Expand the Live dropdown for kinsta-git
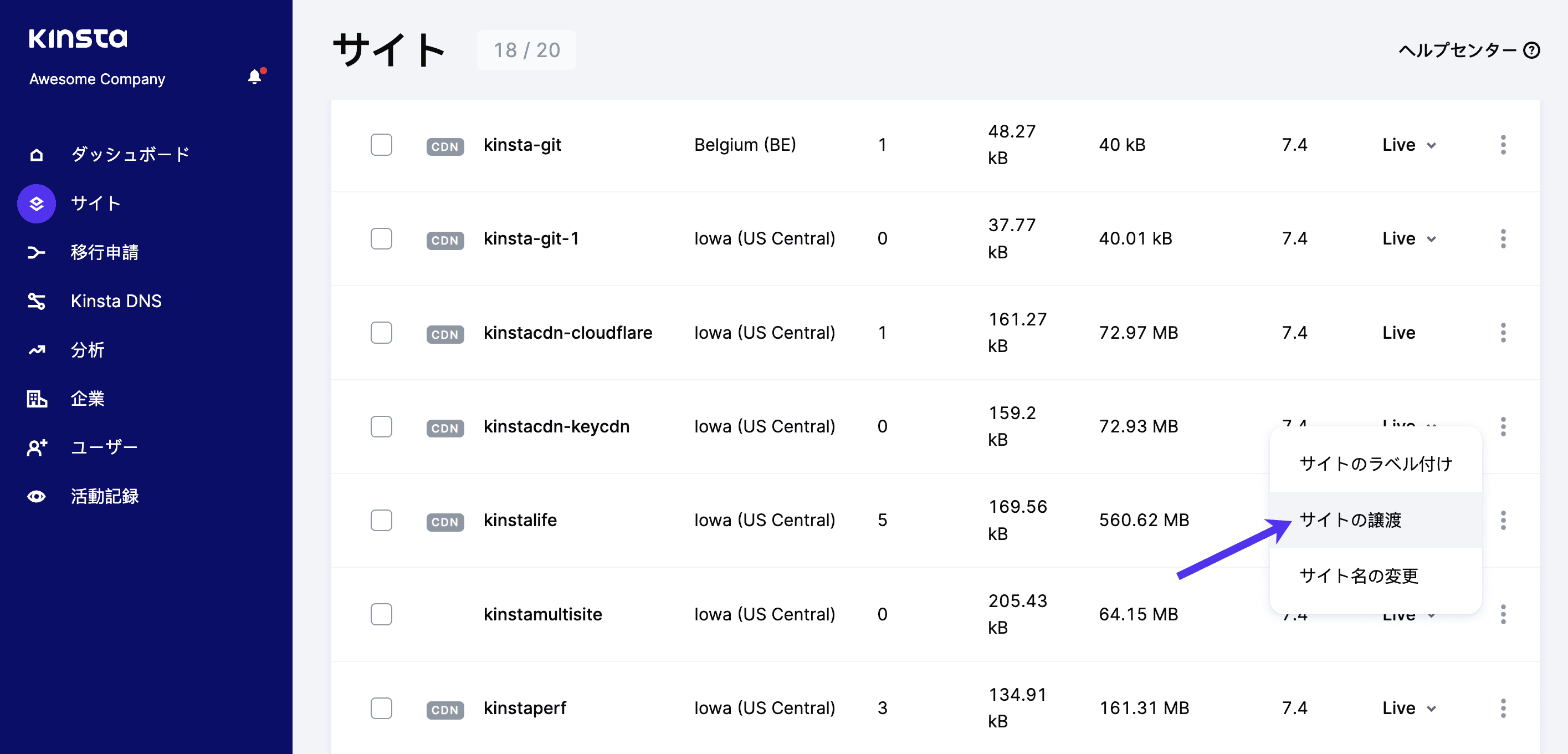The height and width of the screenshot is (754, 1568). (x=1409, y=145)
